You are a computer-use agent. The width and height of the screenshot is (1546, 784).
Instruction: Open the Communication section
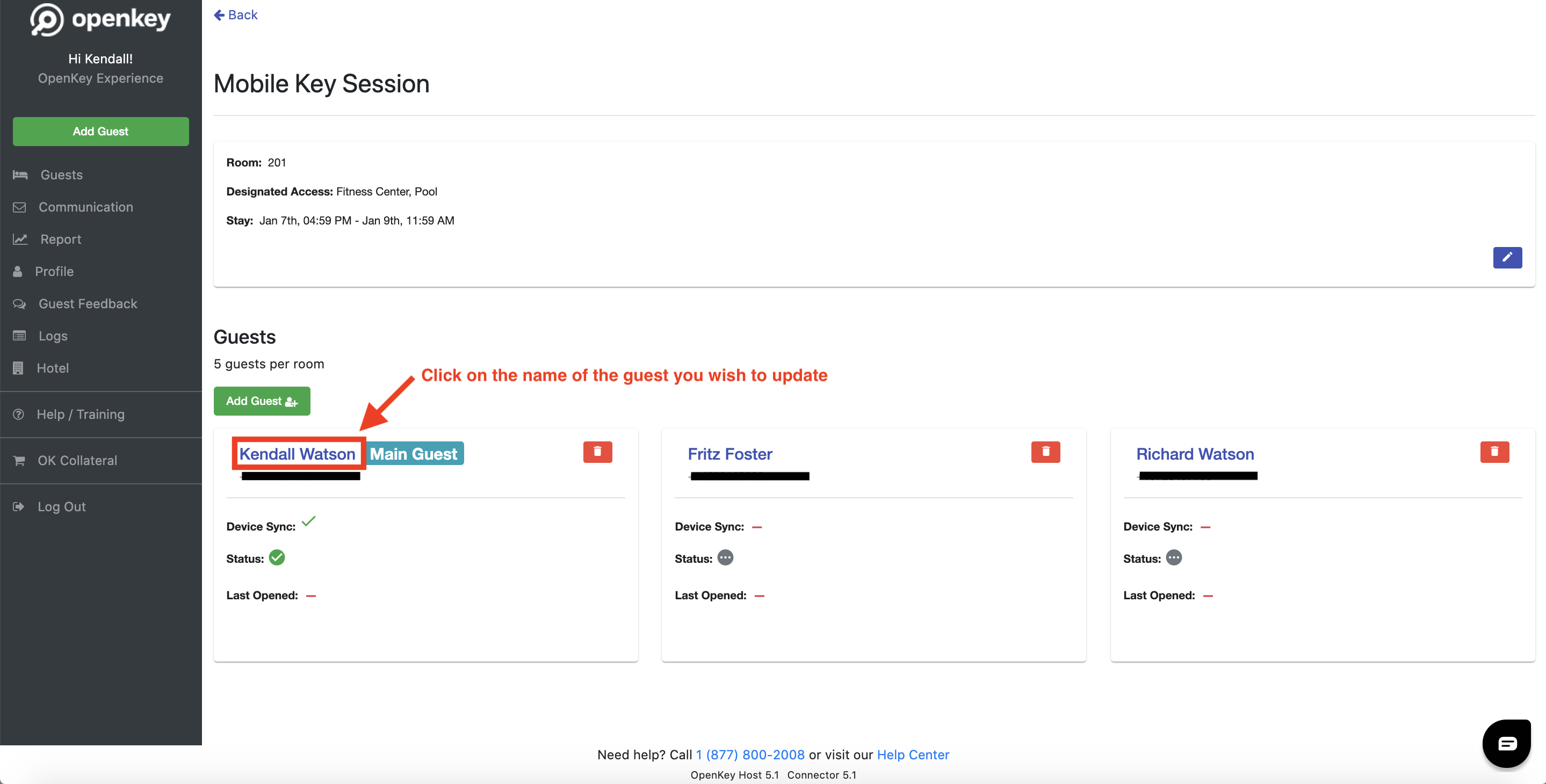86,207
